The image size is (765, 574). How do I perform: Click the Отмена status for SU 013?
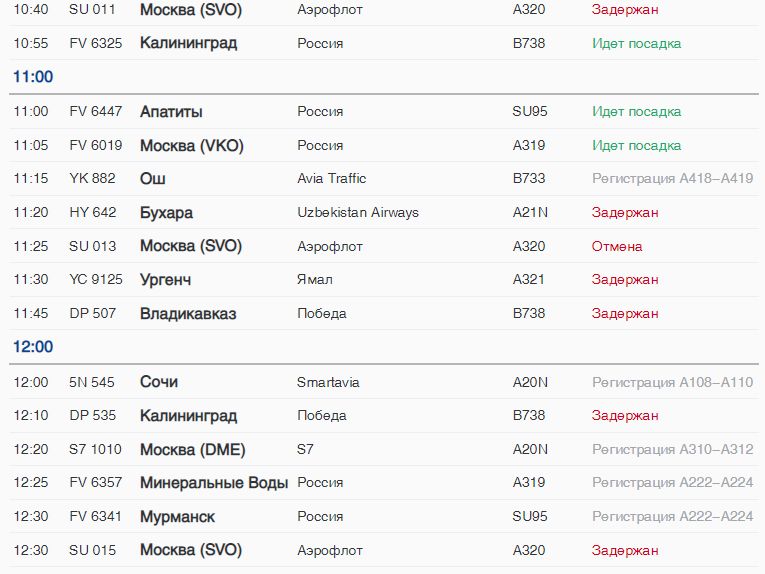click(x=616, y=246)
